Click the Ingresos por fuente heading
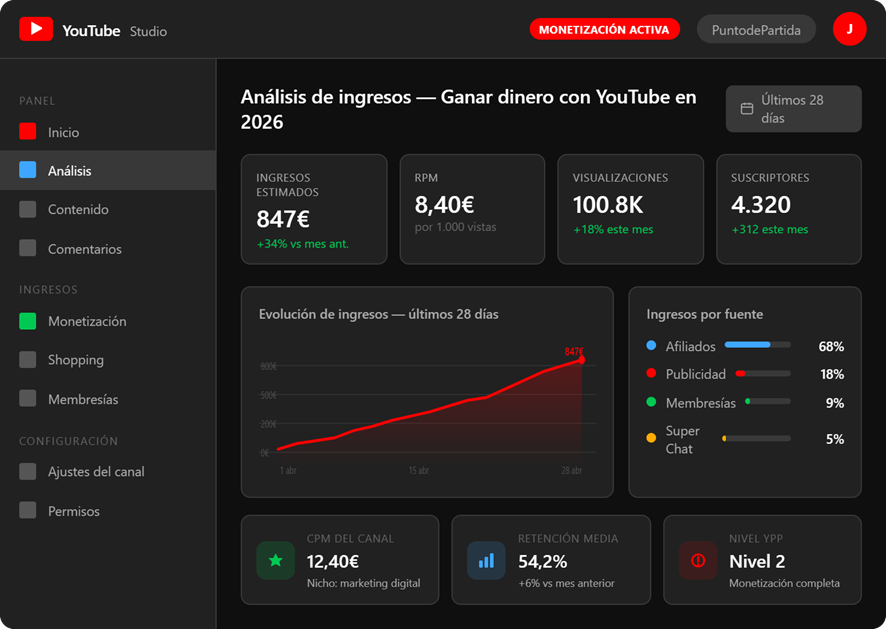 (x=705, y=314)
